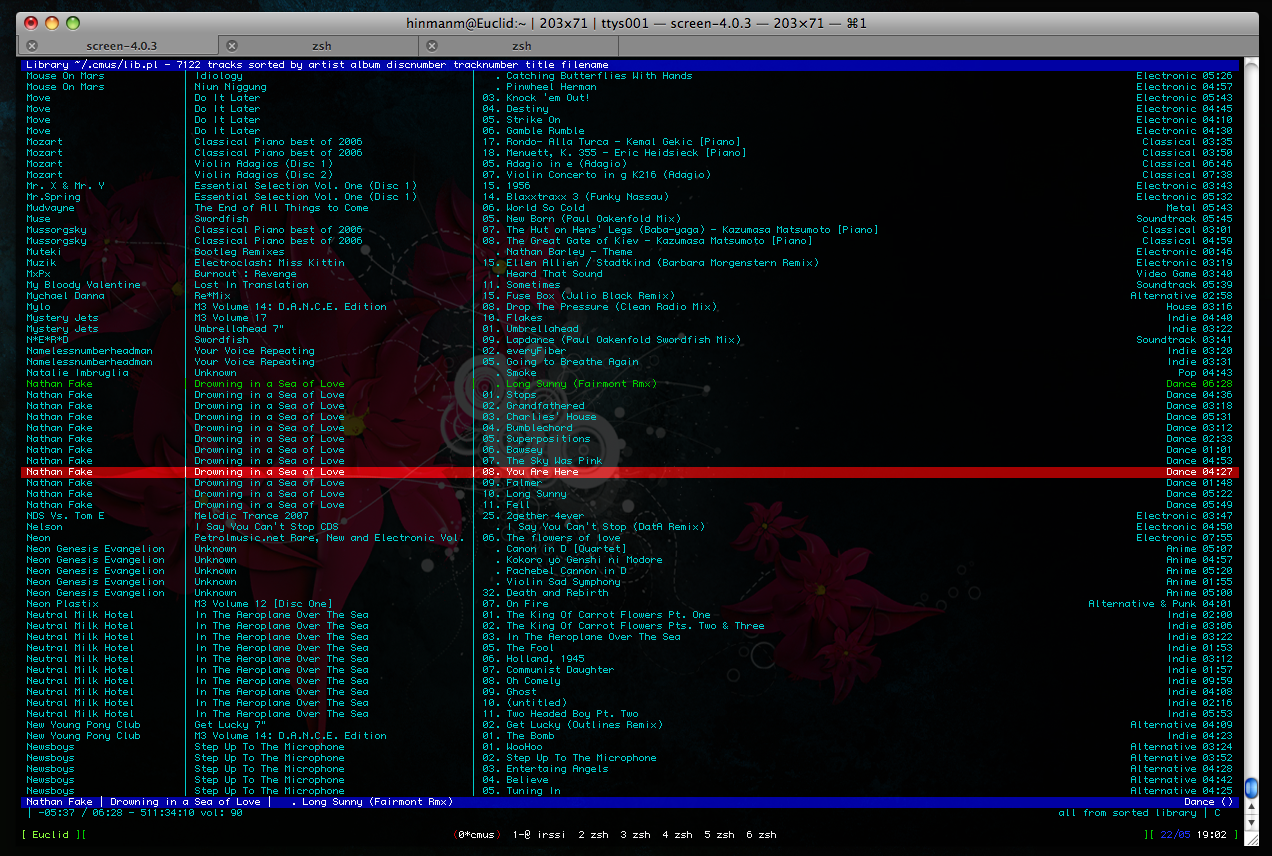Screen dimensions: 1272x856
Task: Pick Rondo- Alla Turca by Mozart
Action: point(623,142)
